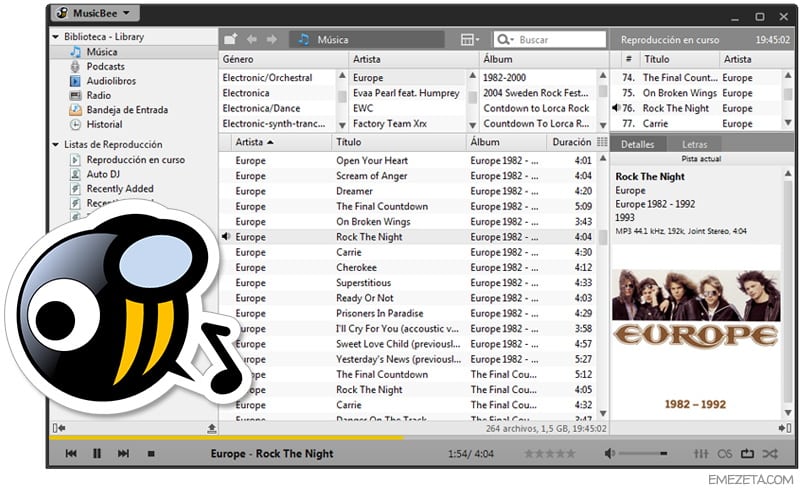Collapse the Biblioteca - Library tree section
The height and width of the screenshot is (491, 800).
coord(56,37)
